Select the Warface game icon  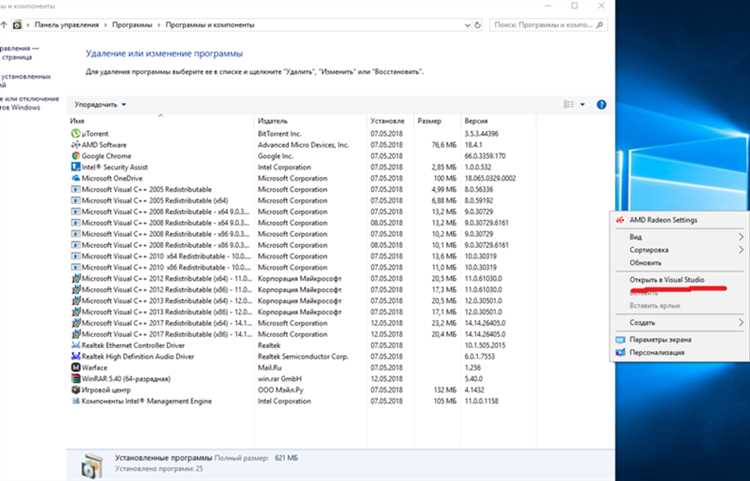76,367
